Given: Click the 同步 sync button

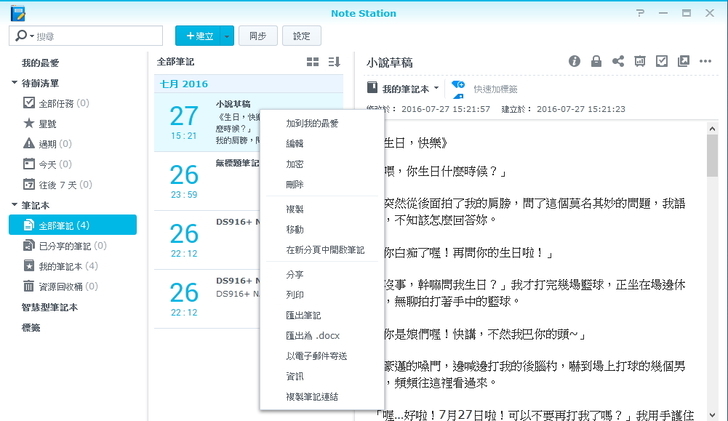Looking at the screenshot, I should 258,36.
